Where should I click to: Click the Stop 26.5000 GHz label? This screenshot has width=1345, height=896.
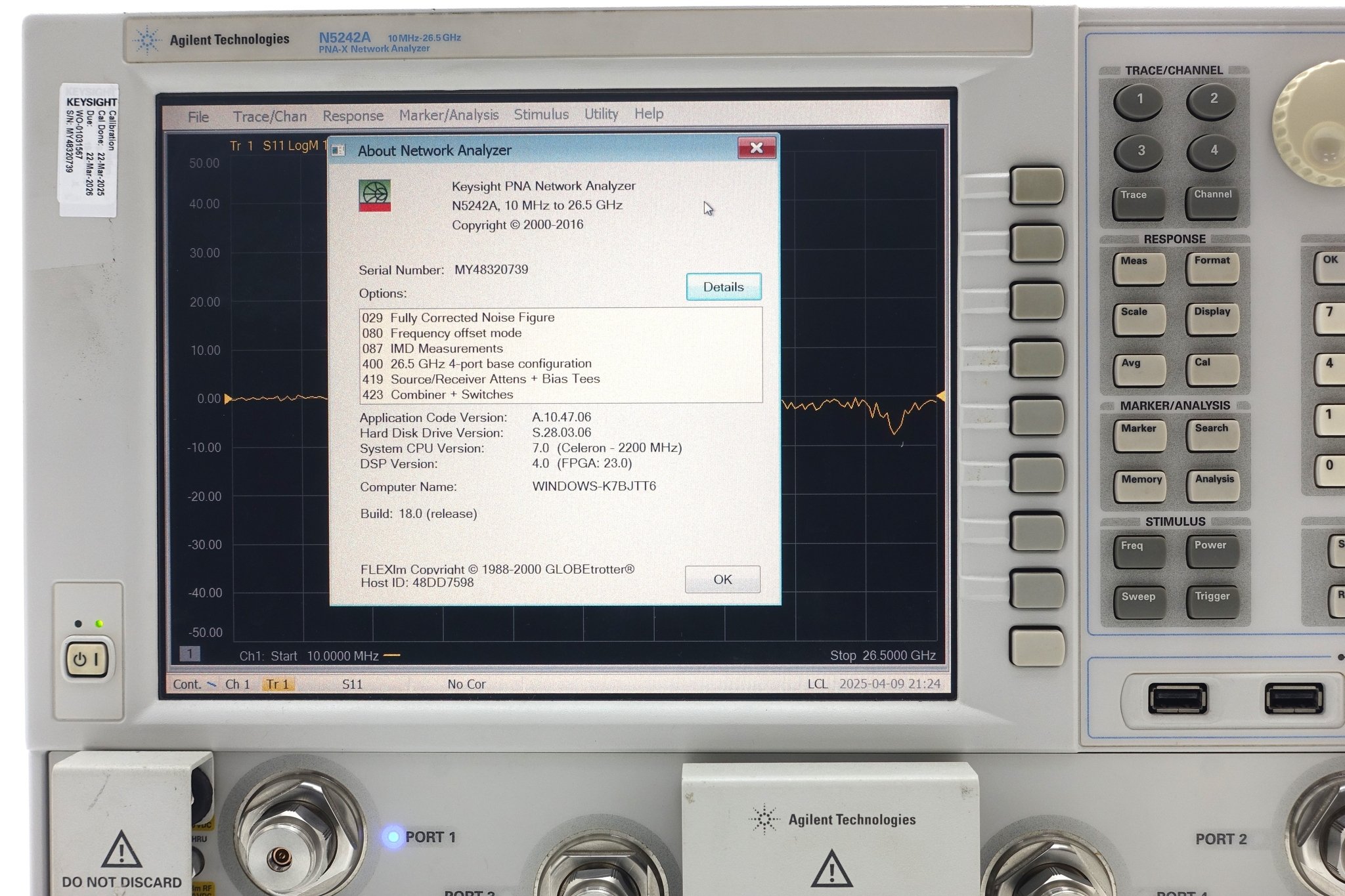[x=883, y=655]
